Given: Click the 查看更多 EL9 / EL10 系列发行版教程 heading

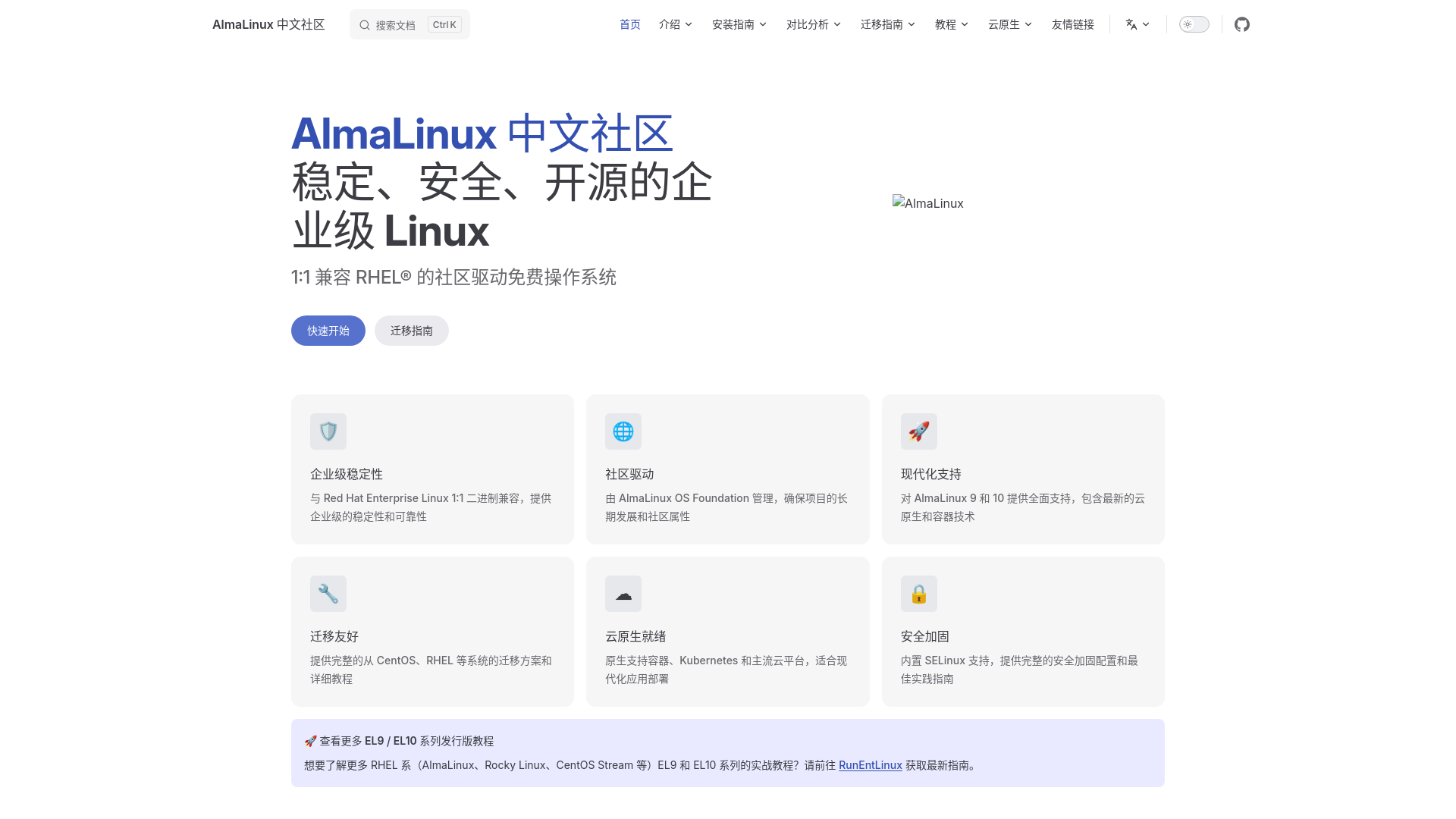Looking at the screenshot, I should (x=399, y=741).
